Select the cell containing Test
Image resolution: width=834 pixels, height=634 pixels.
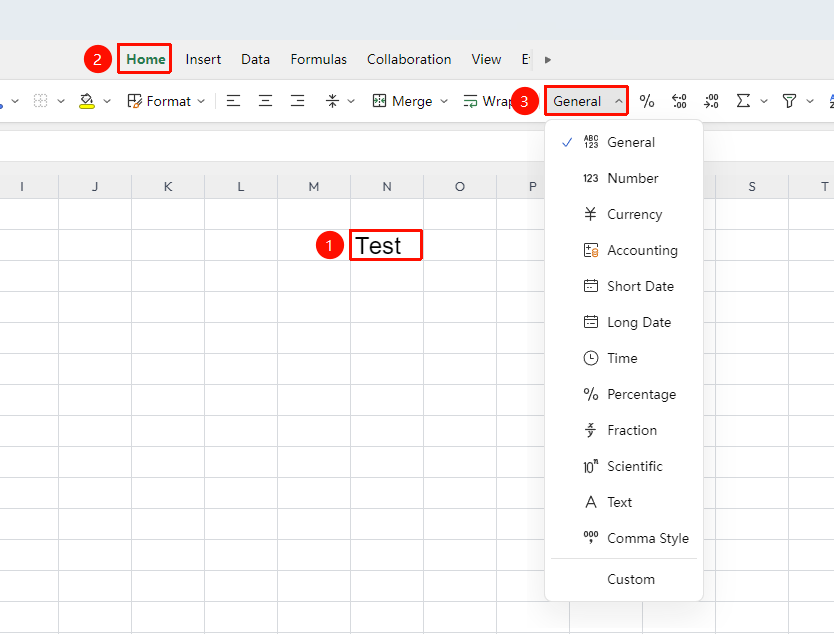[387, 245]
